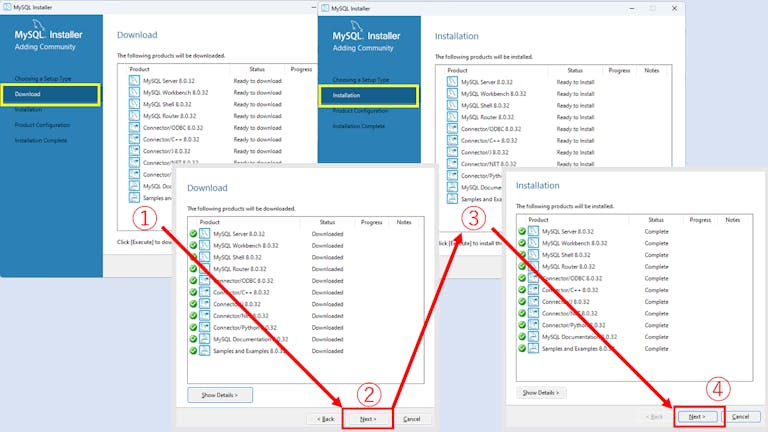Click MySQL Router icon in Ready to install list
The height and width of the screenshot is (432, 768).
pyautogui.click(x=452, y=117)
